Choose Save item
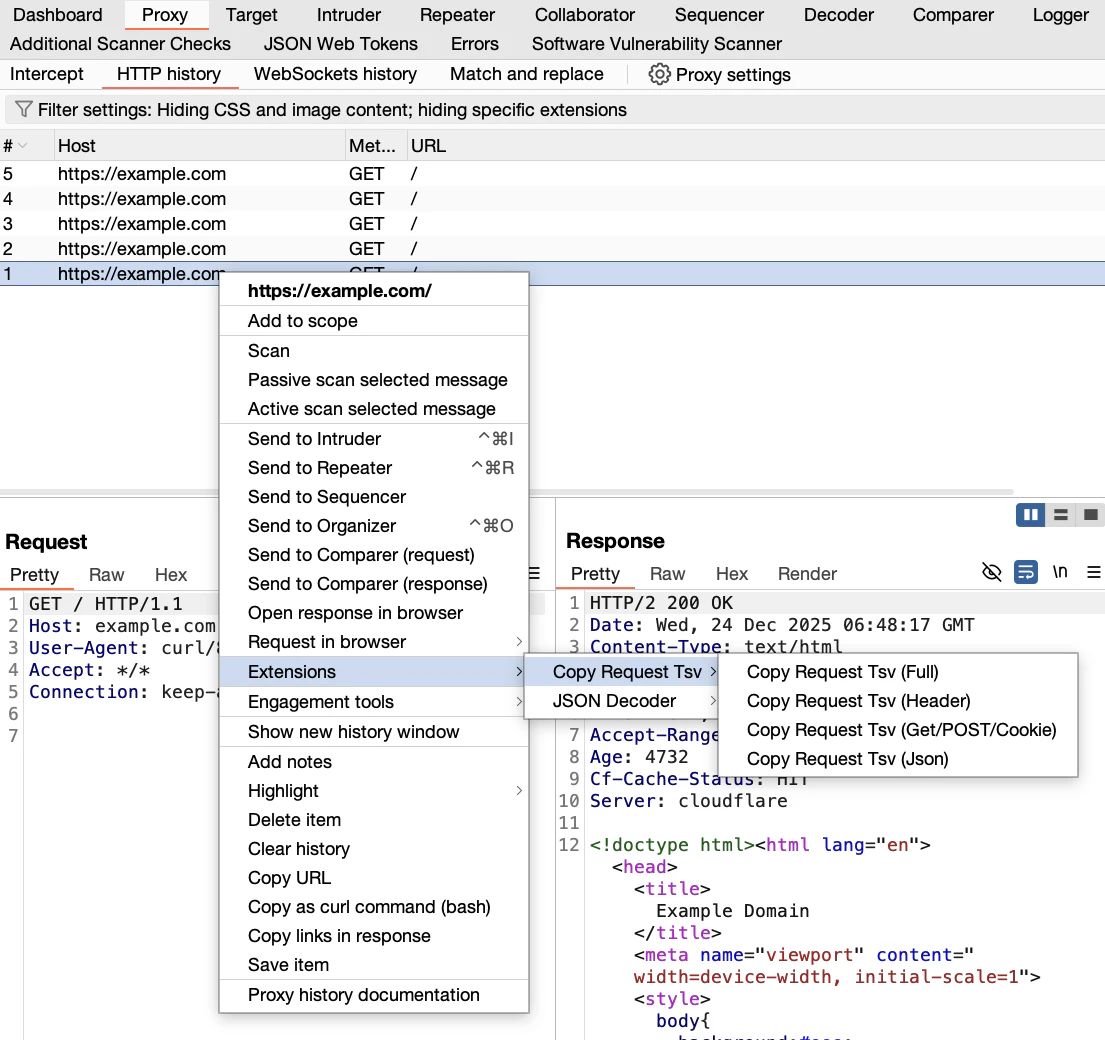The width and height of the screenshot is (1105, 1040). tap(374, 965)
